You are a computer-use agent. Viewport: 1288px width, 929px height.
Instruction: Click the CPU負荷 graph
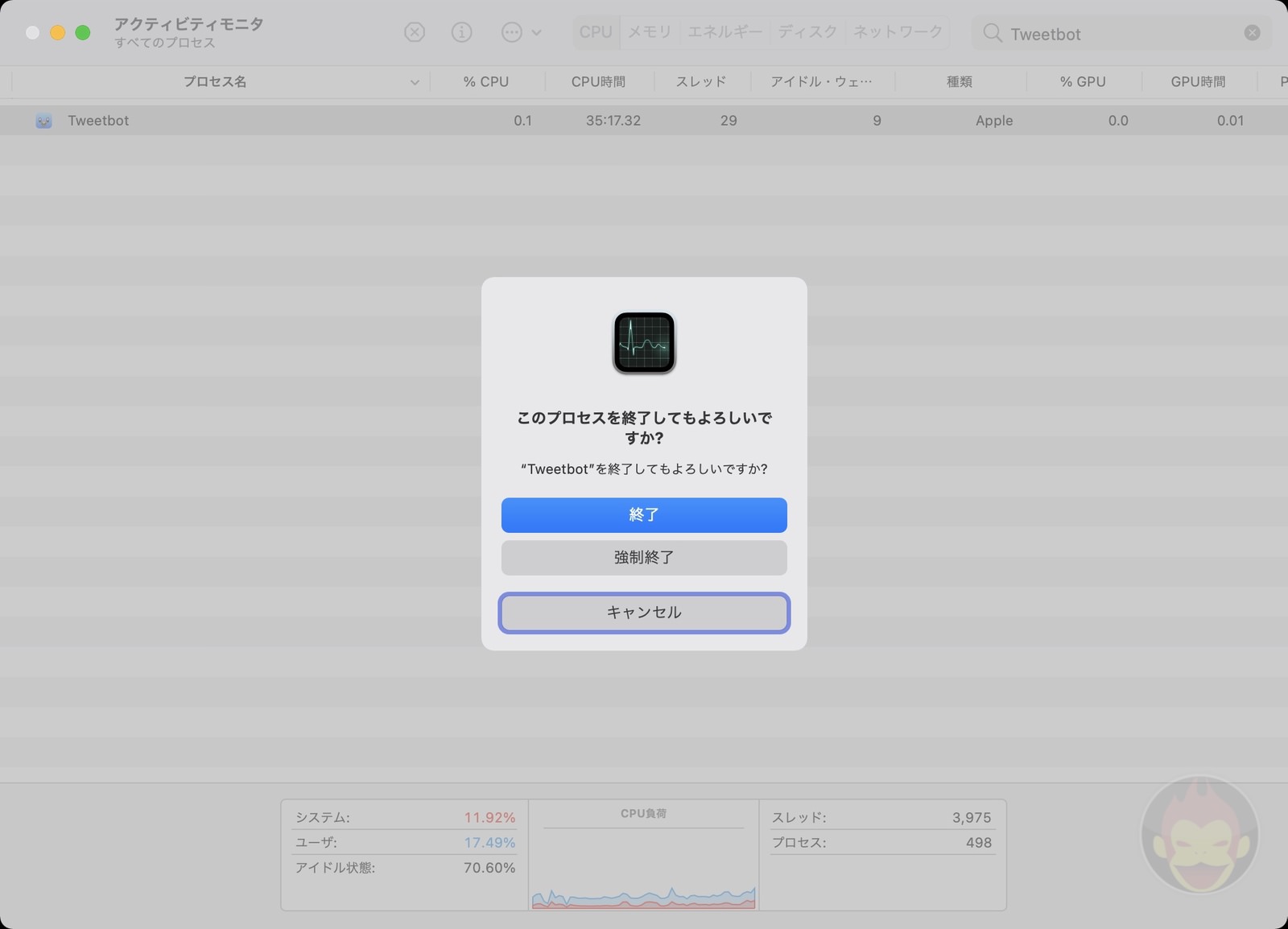tap(643, 868)
